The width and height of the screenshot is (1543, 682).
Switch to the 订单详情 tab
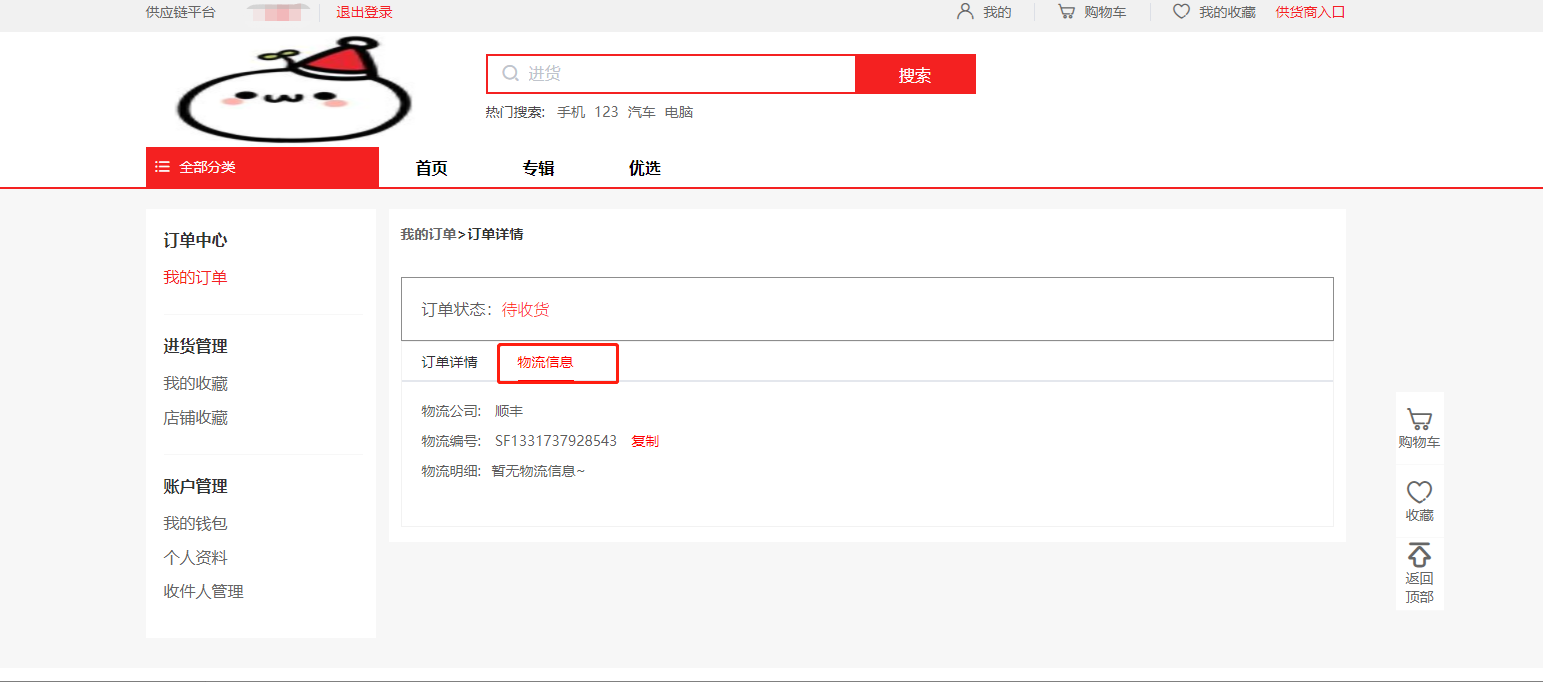[449, 362]
